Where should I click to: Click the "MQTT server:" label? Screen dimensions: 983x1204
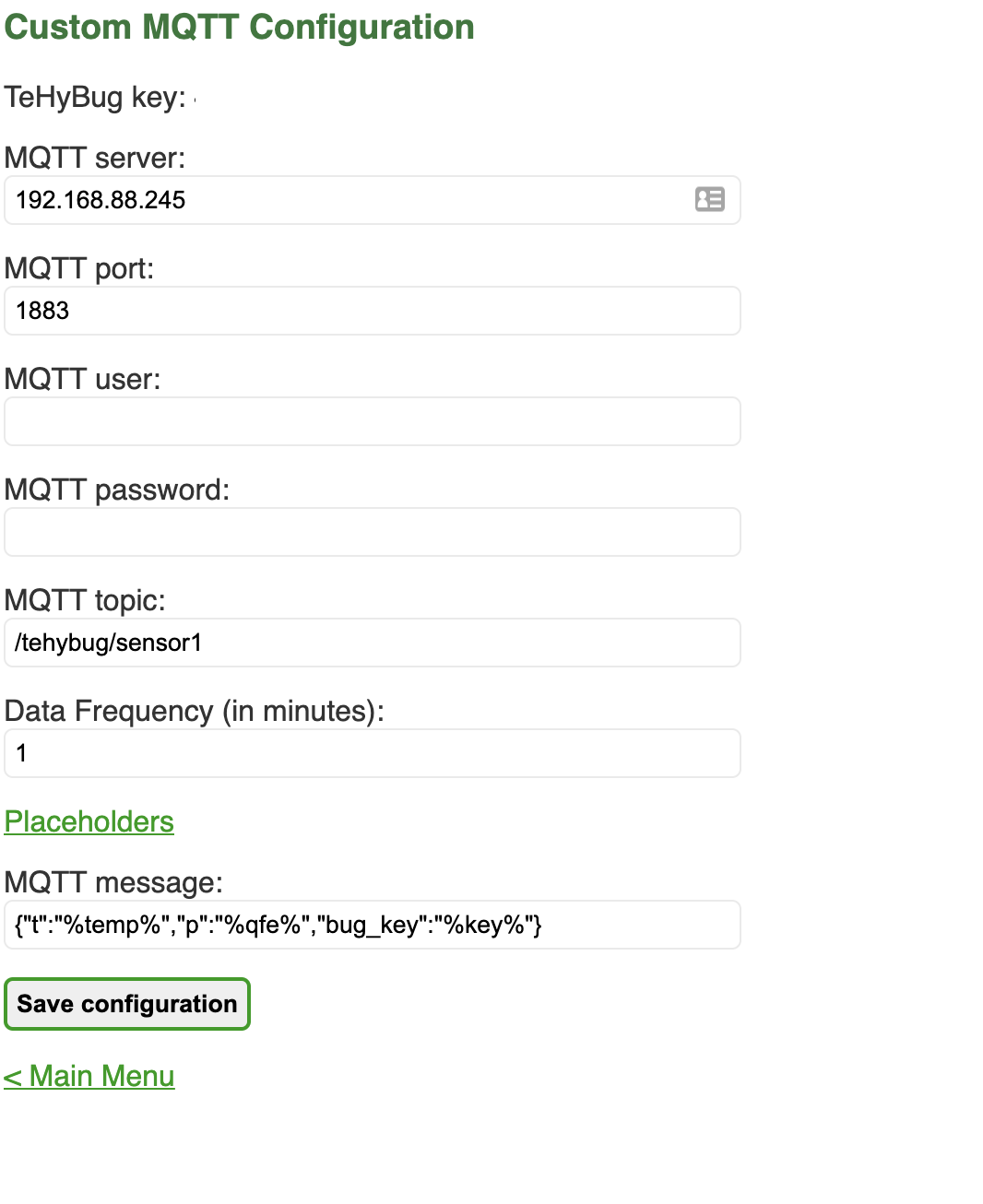(95, 158)
